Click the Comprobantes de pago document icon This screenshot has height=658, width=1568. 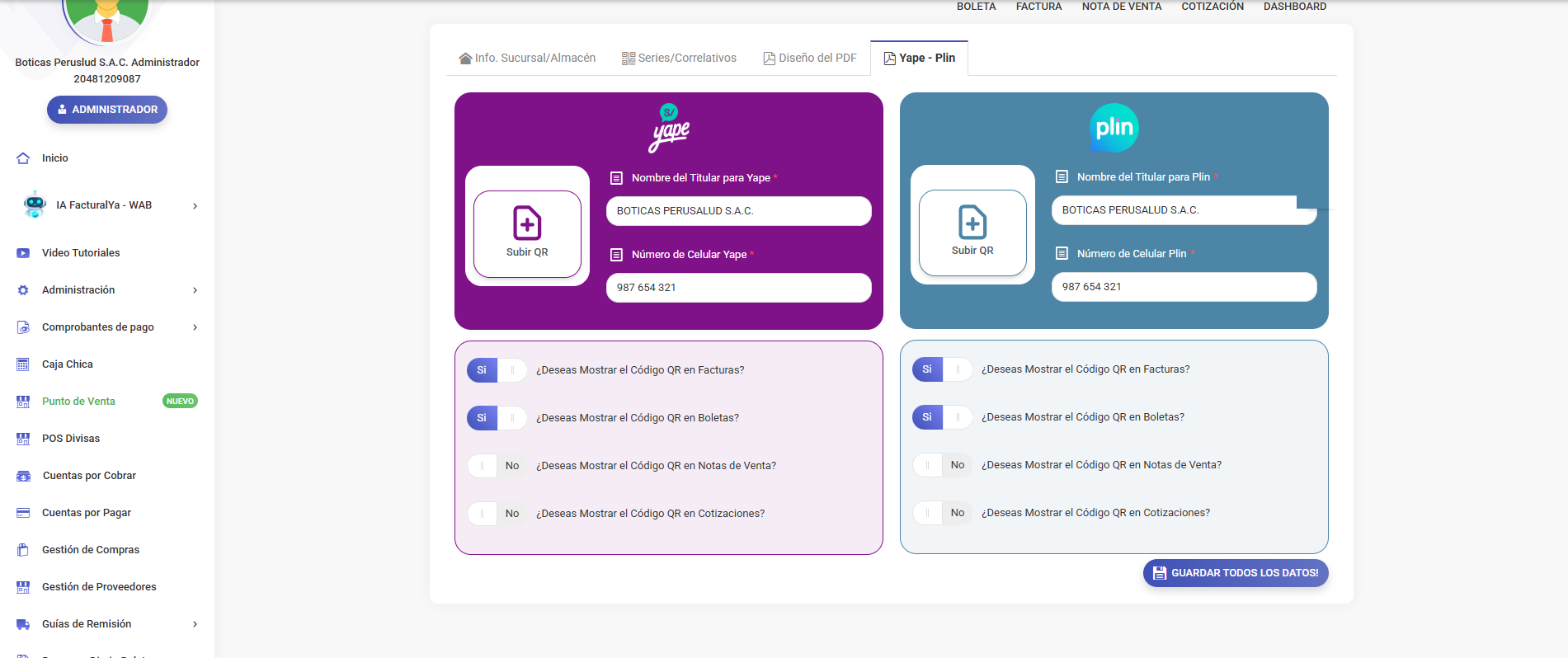(x=23, y=327)
